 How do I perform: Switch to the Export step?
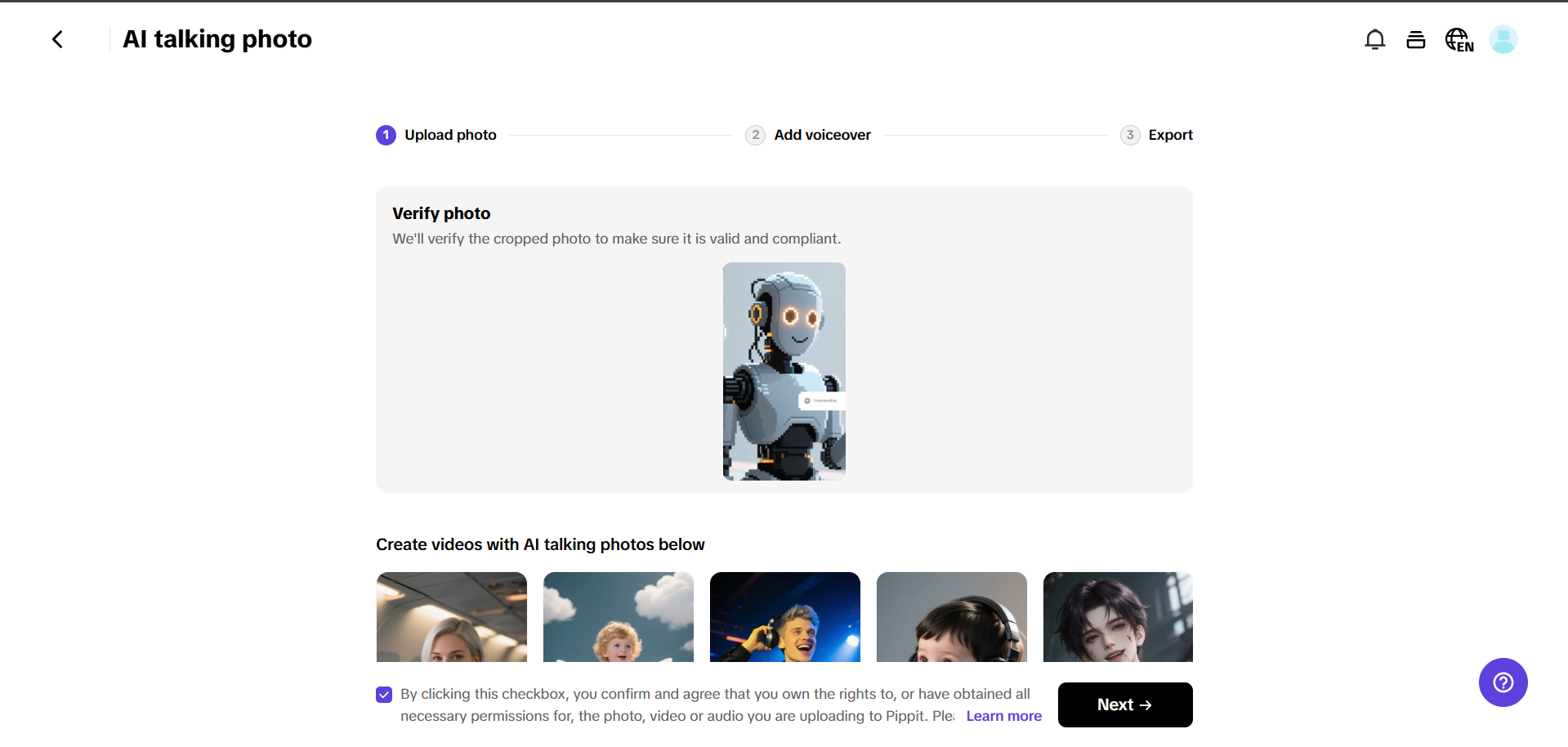point(1171,135)
